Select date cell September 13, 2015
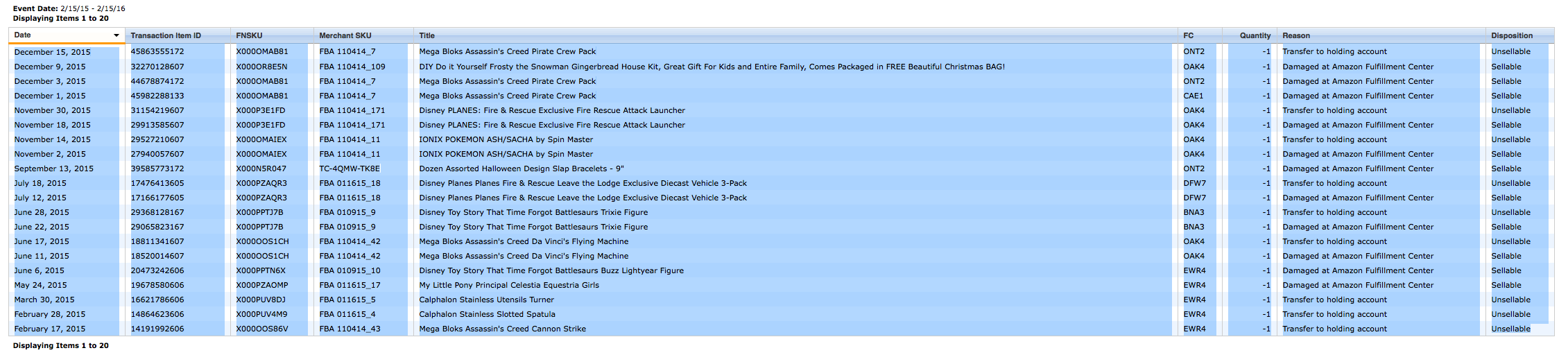This screenshot has width=1568, height=355. coord(54,168)
